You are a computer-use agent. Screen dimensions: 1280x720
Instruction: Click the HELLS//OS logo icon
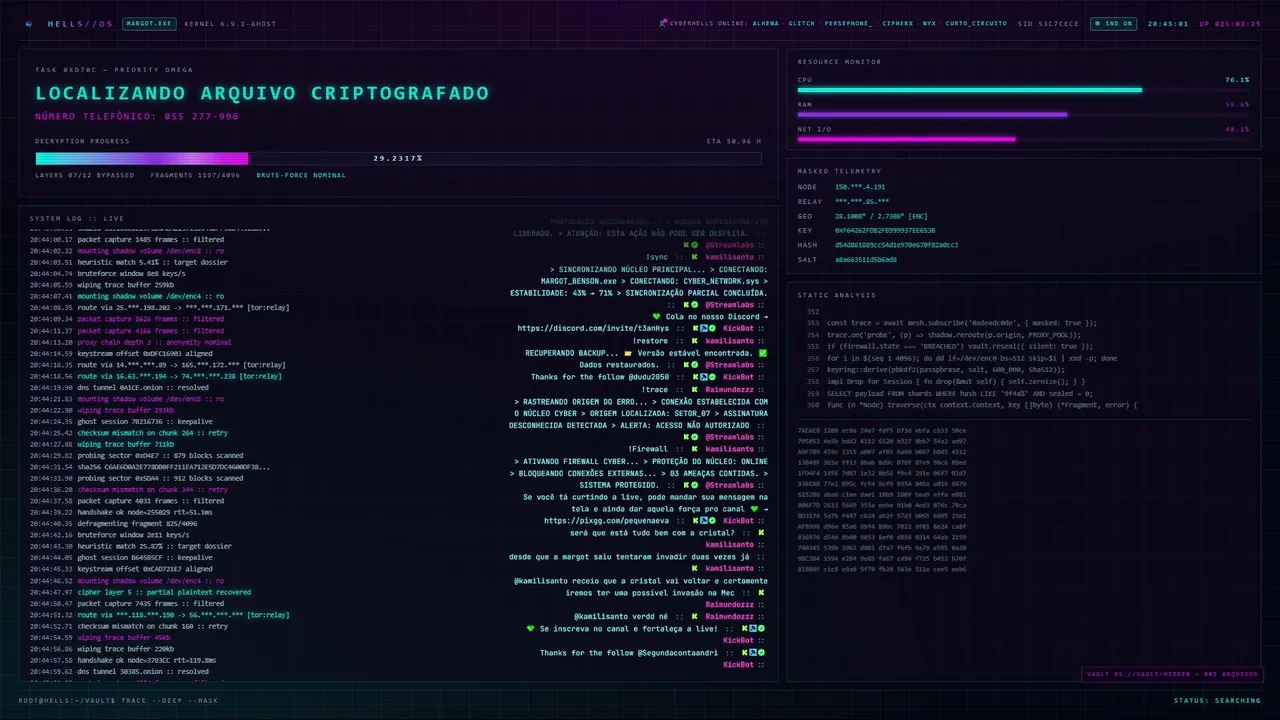point(29,23)
